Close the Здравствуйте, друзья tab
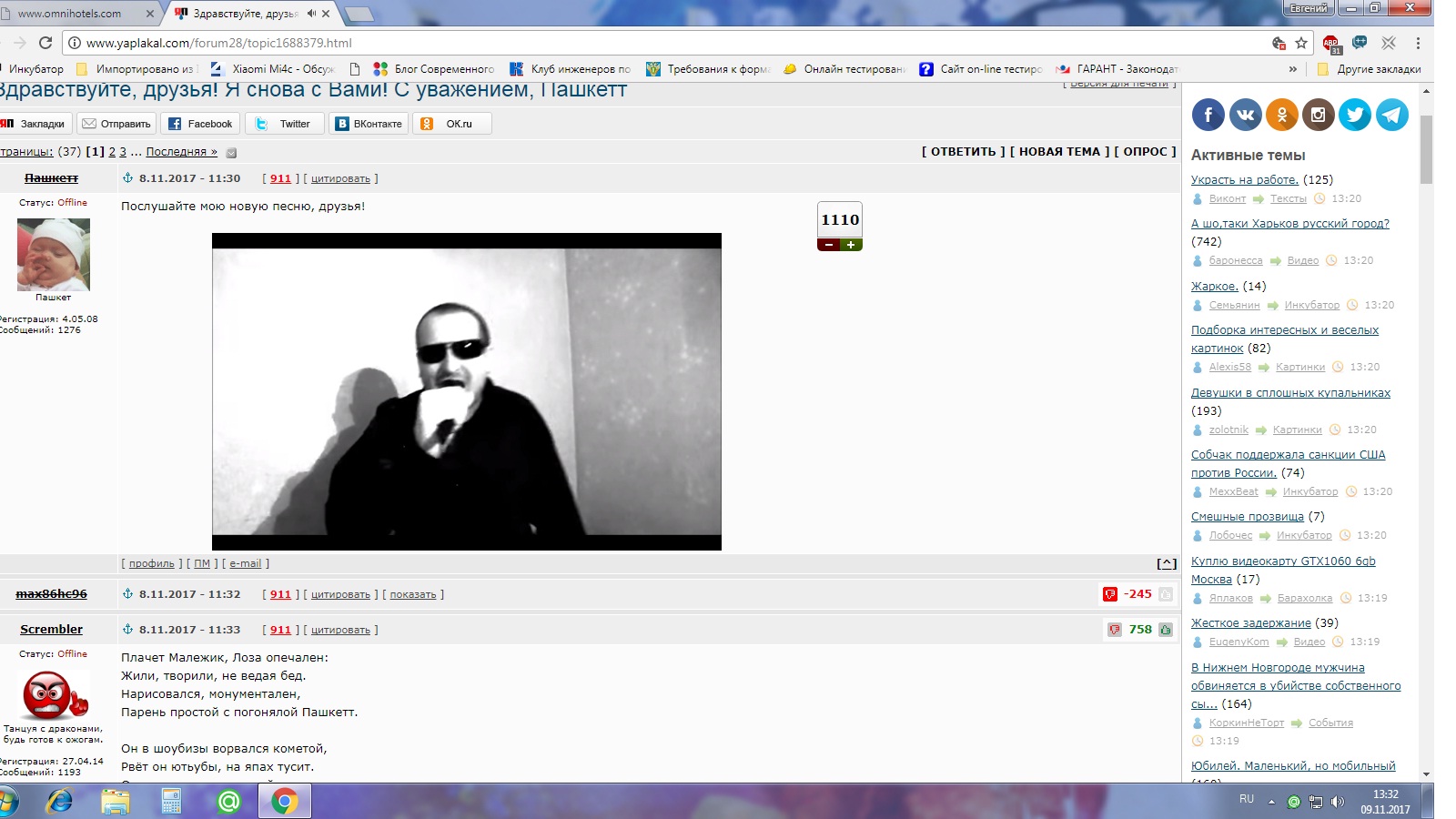The image size is (1456, 819). [326, 14]
